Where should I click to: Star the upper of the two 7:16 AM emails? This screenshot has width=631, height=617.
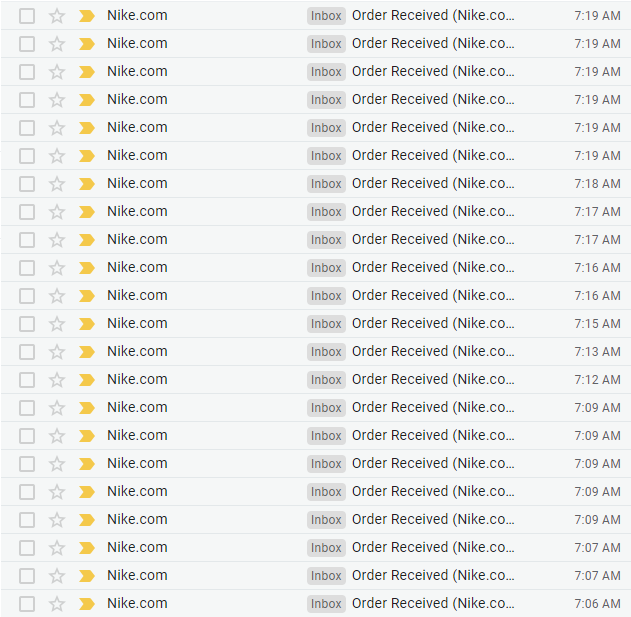(x=57, y=268)
